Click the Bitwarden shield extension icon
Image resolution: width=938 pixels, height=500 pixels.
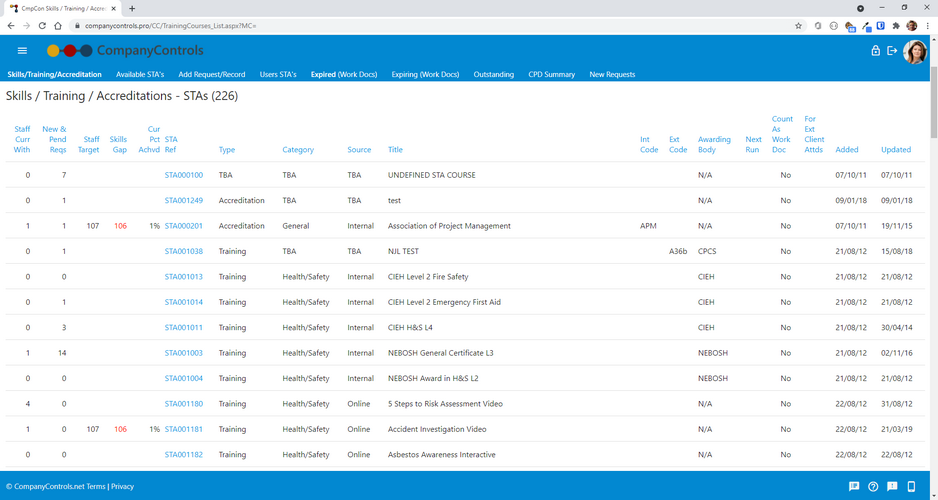[881, 26]
